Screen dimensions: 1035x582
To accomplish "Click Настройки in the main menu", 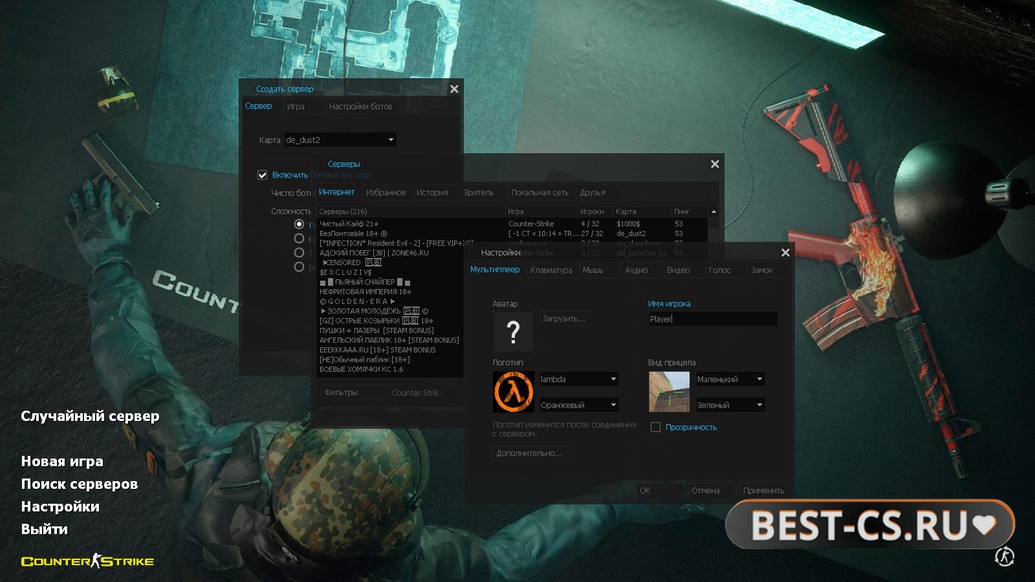I will click(x=60, y=506).
